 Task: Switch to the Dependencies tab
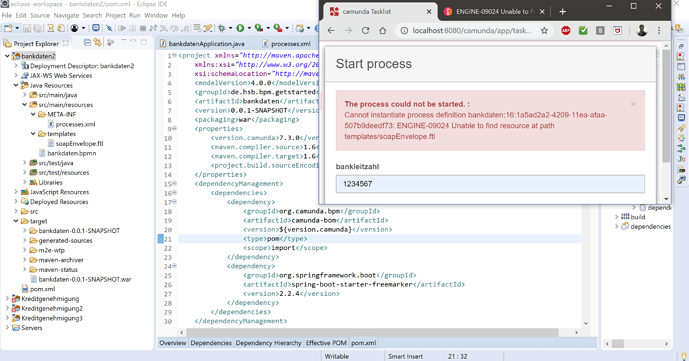coord(211,343)
